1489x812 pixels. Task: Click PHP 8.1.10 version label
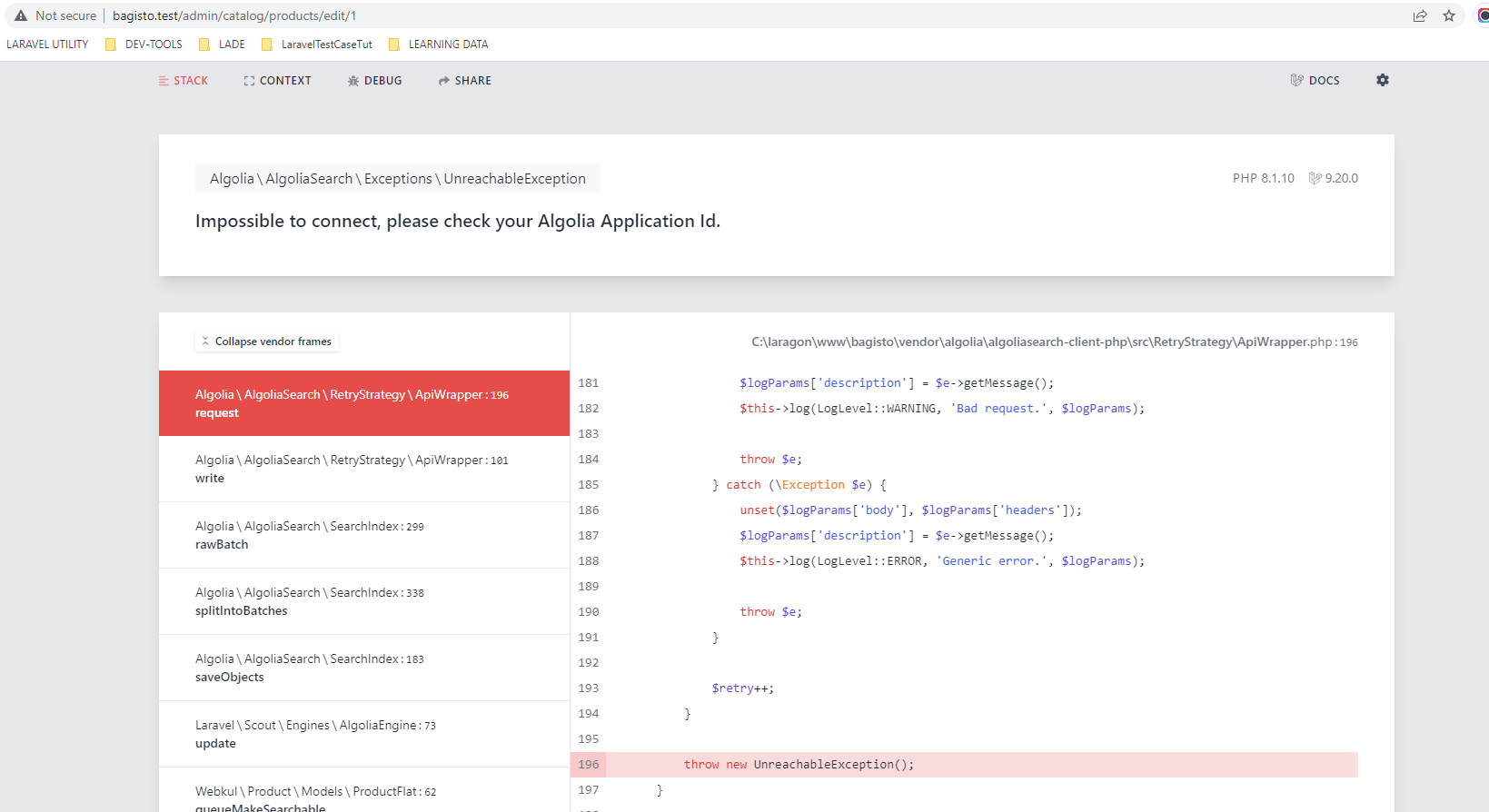coord(1264,178)
